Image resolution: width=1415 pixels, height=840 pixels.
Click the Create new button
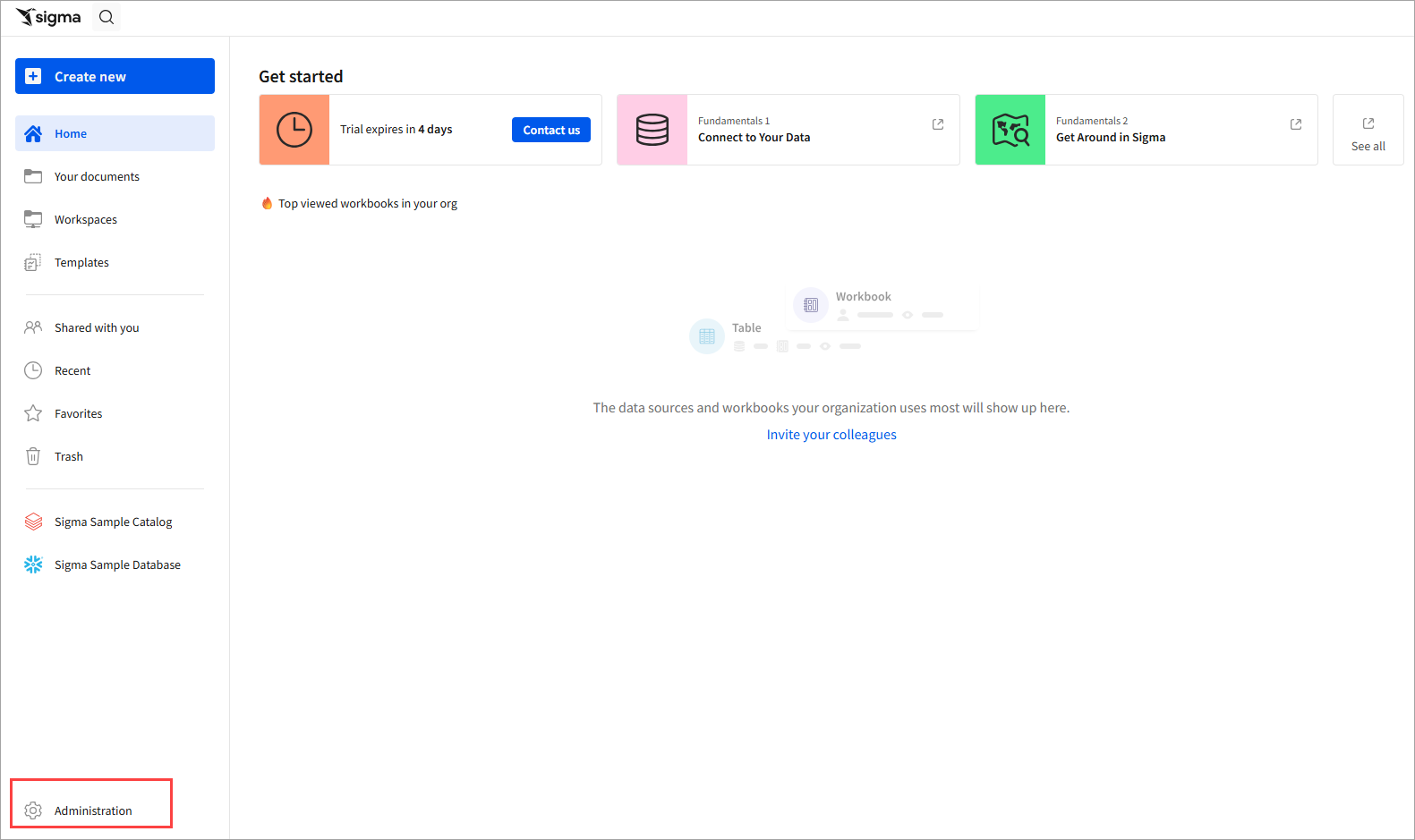click(115, 76)
